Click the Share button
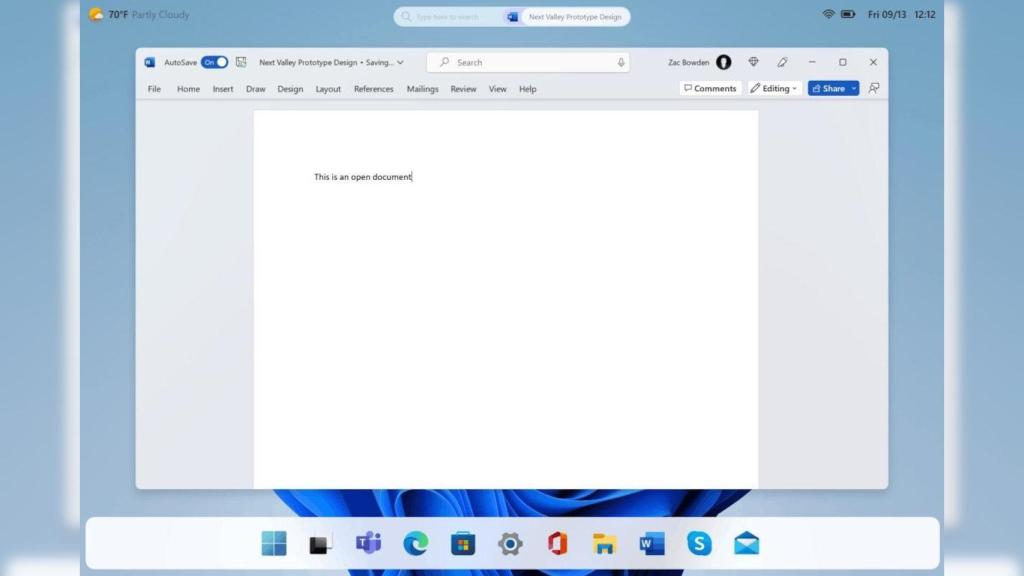The height and width of the screenshot is (576, 1024). coord(828,88)
